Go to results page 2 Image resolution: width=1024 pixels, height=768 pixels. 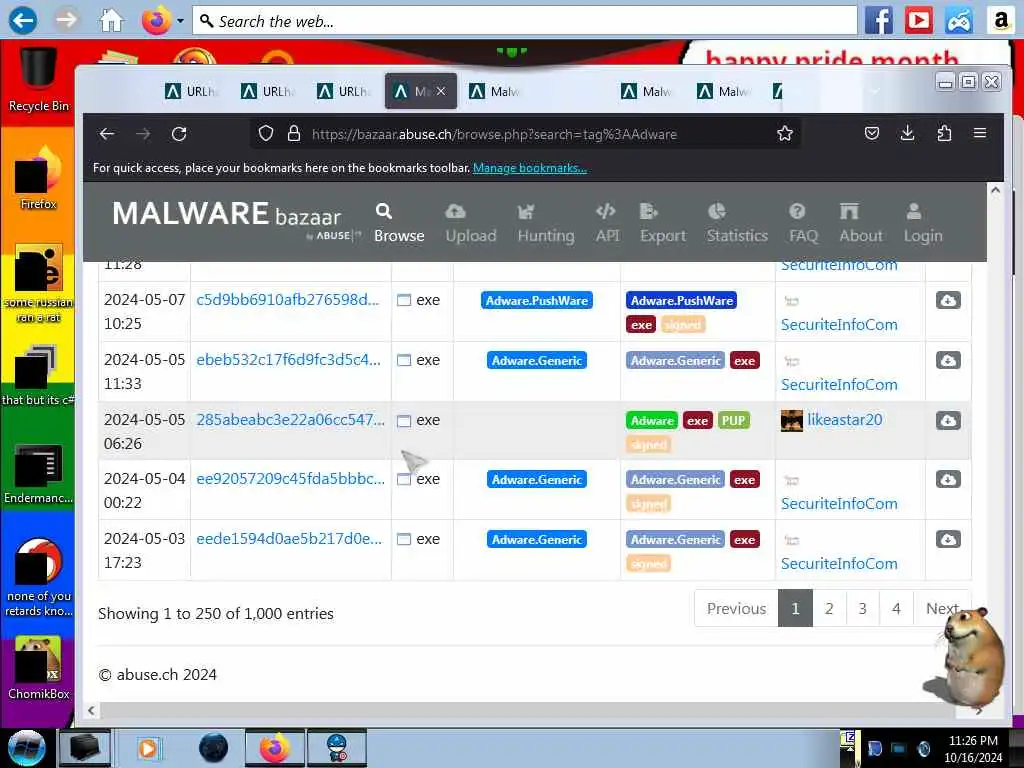829,609
